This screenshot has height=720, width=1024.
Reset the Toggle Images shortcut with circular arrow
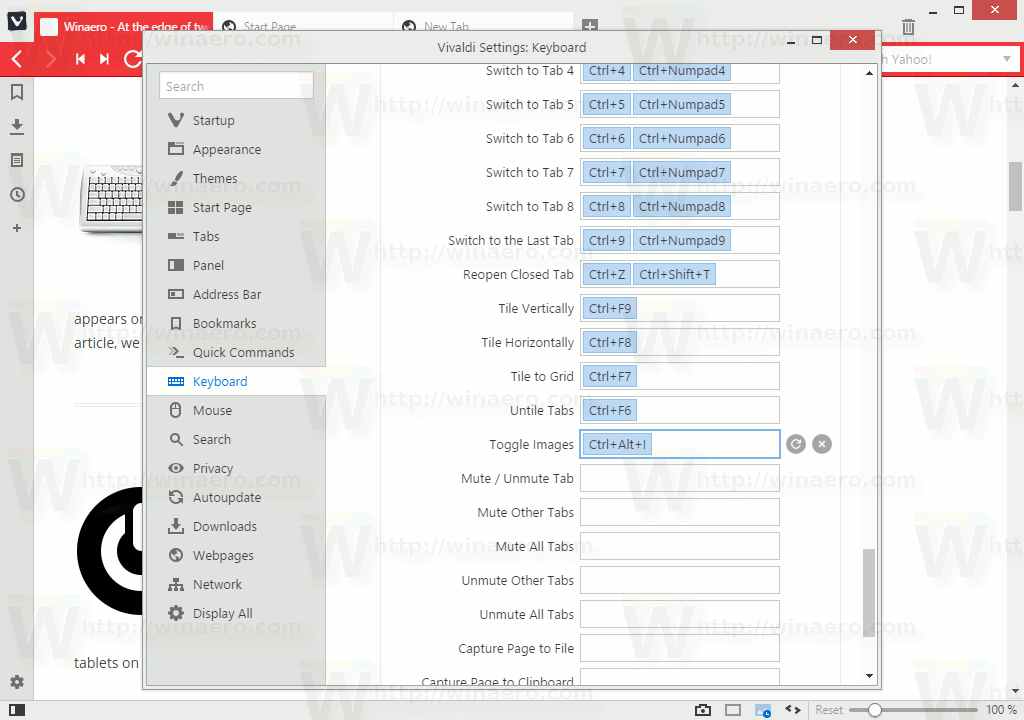click(x=796, y=443)
